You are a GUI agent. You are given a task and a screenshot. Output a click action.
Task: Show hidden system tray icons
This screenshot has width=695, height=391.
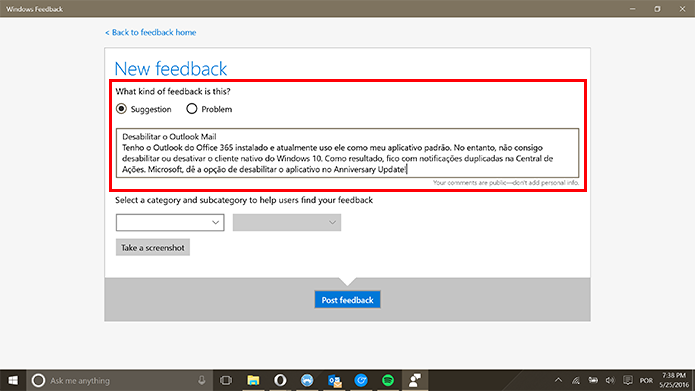pos(558,380)
